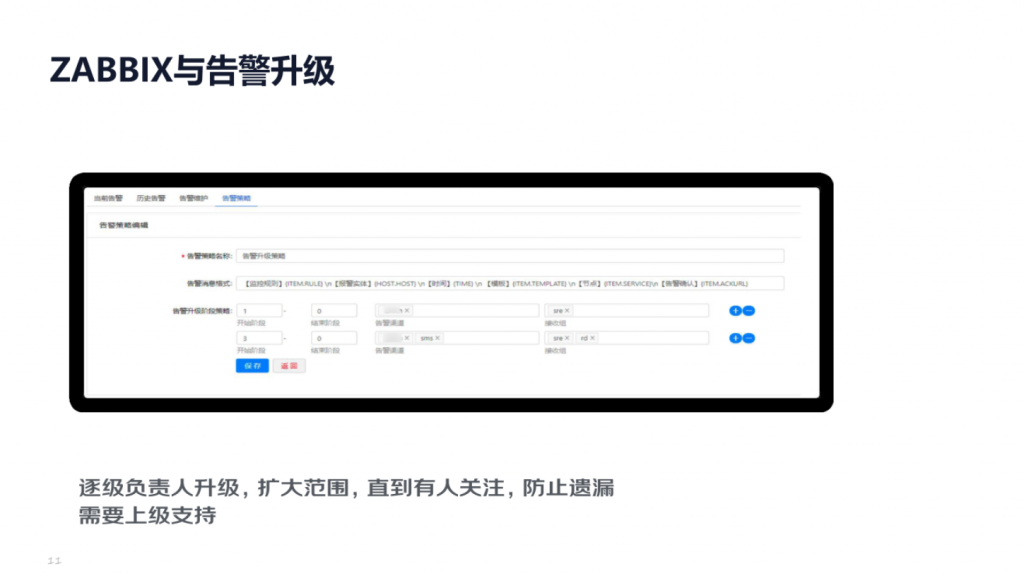1024x576 pixels.
Task: Remove the rd recipient group tag
Action: (591, 340)
